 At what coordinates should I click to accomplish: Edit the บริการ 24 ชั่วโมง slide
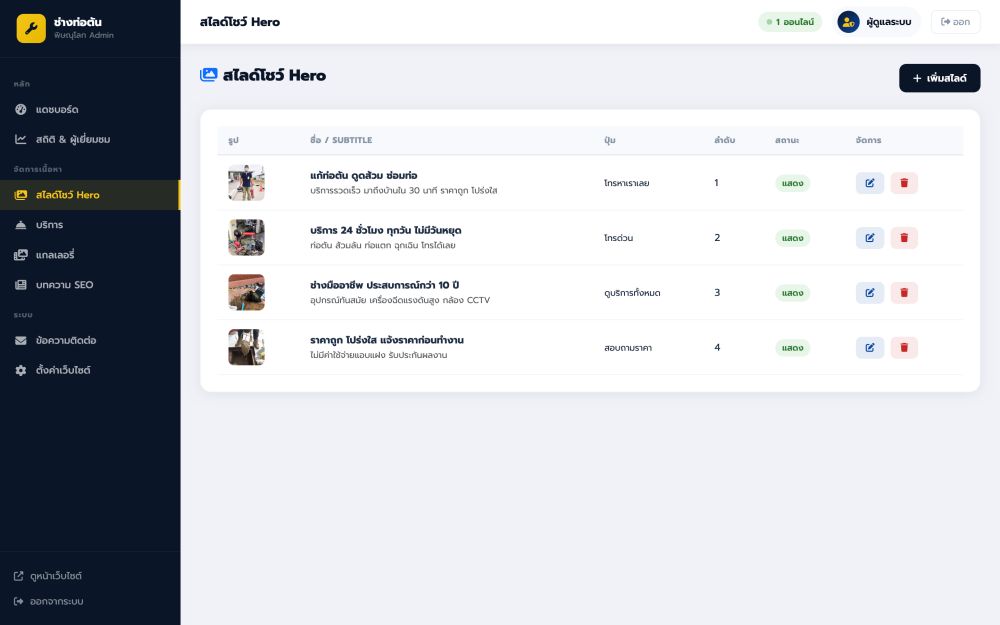869,238
